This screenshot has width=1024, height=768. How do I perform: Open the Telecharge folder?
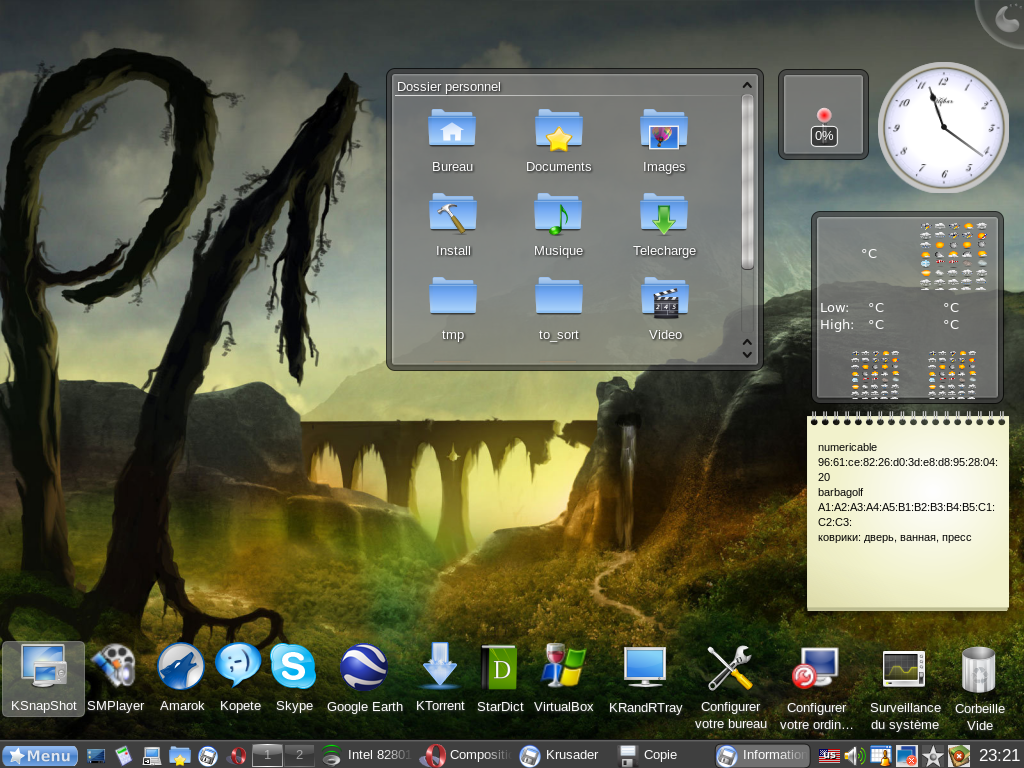click(x=664, y=218)
